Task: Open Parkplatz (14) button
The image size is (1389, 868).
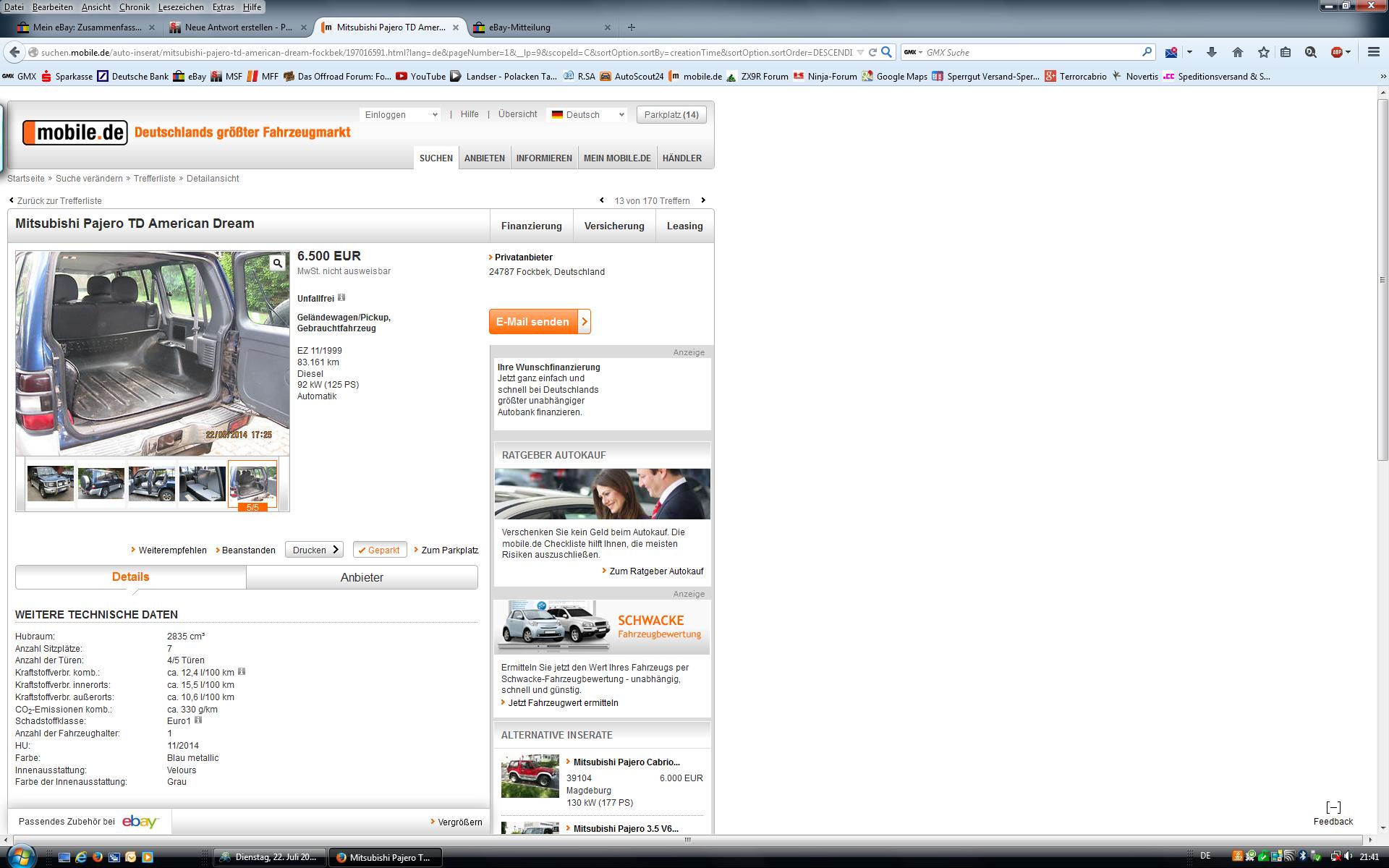Action: [671, 114]
